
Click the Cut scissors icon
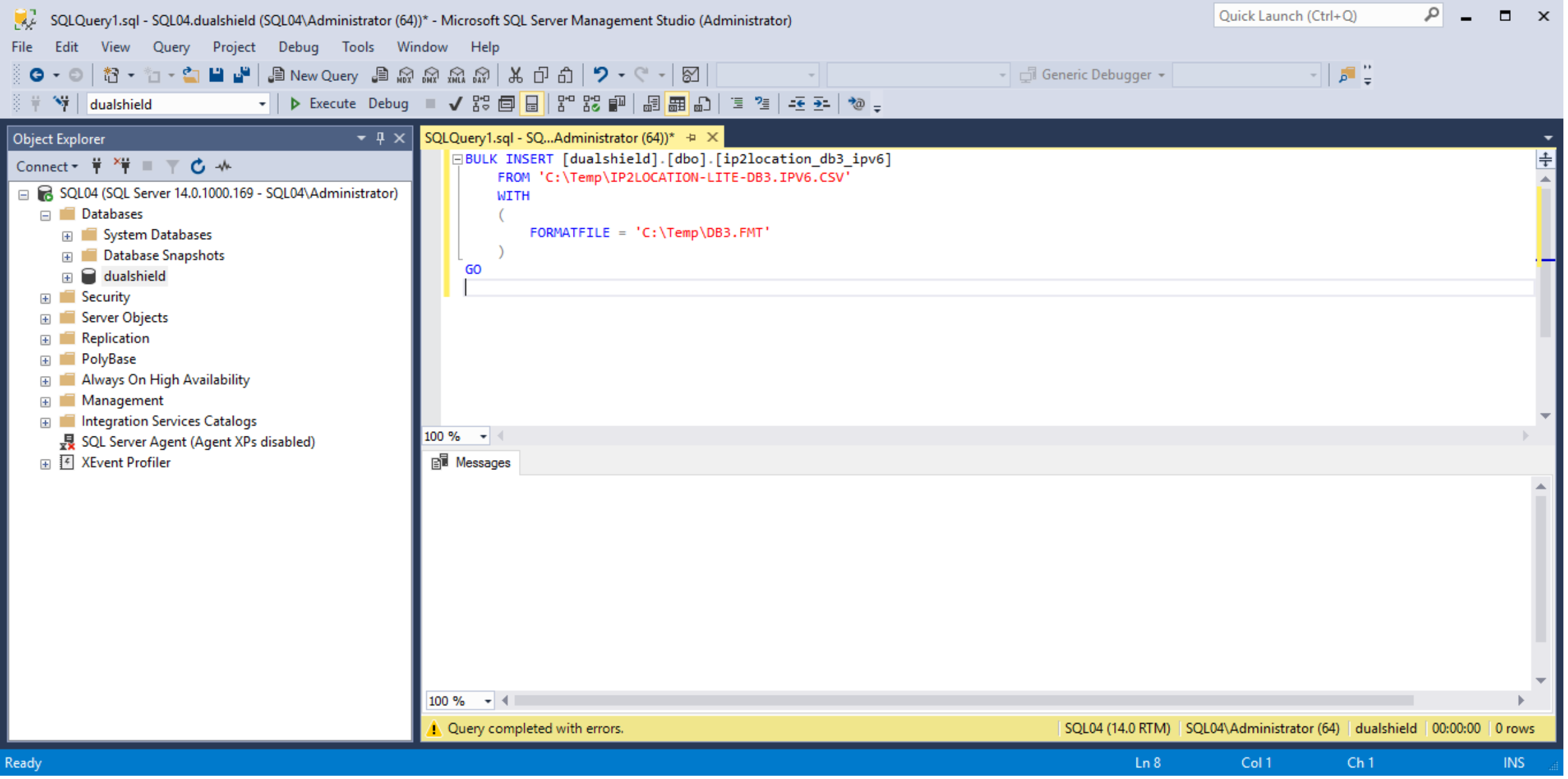[515, 75]
